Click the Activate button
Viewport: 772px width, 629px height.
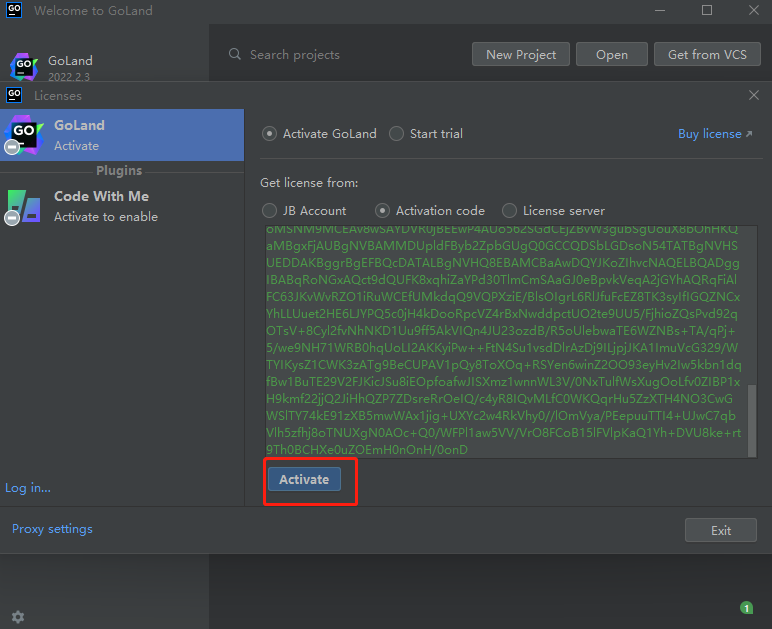[304, 479]
